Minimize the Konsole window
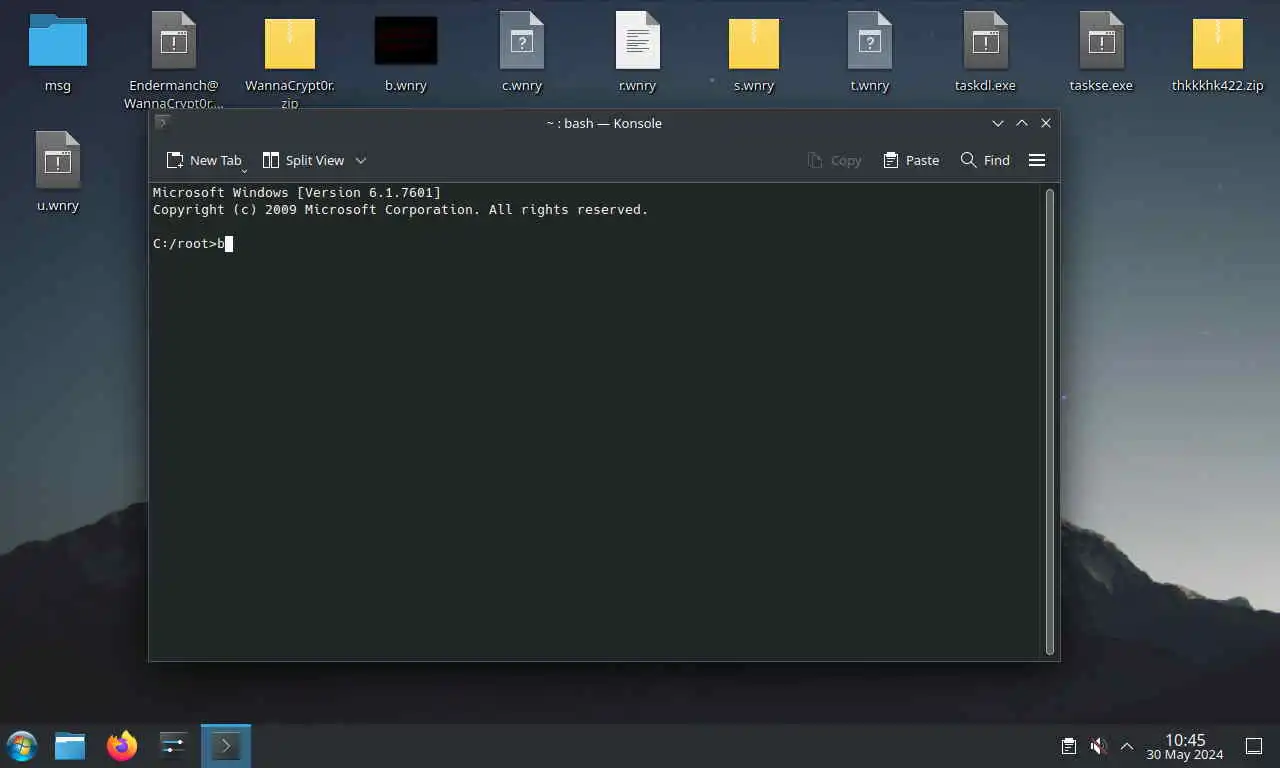Screen dimensions: 1280x768 [x=998, y=123]
